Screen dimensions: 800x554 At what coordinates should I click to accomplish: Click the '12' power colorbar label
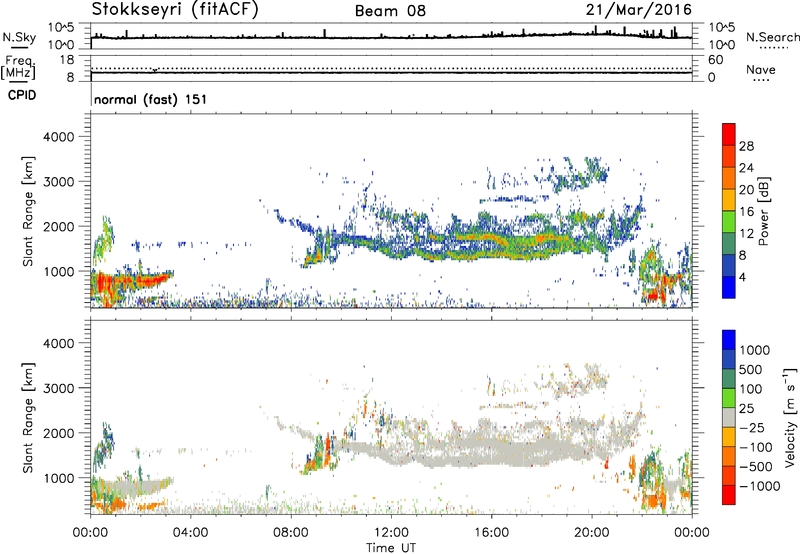point(746,234)
